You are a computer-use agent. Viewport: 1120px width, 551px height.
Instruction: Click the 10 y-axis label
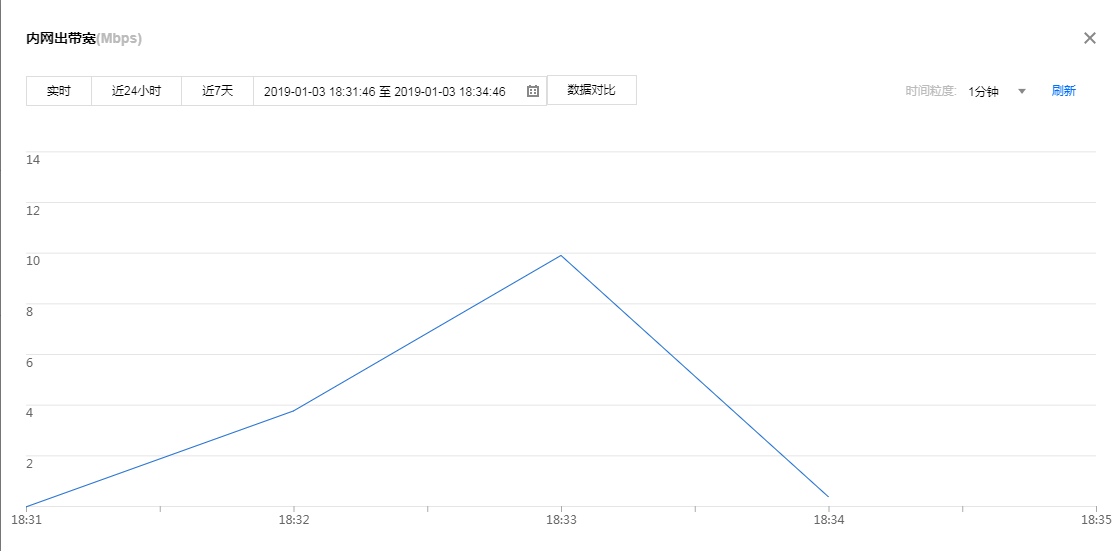(32, 260)
